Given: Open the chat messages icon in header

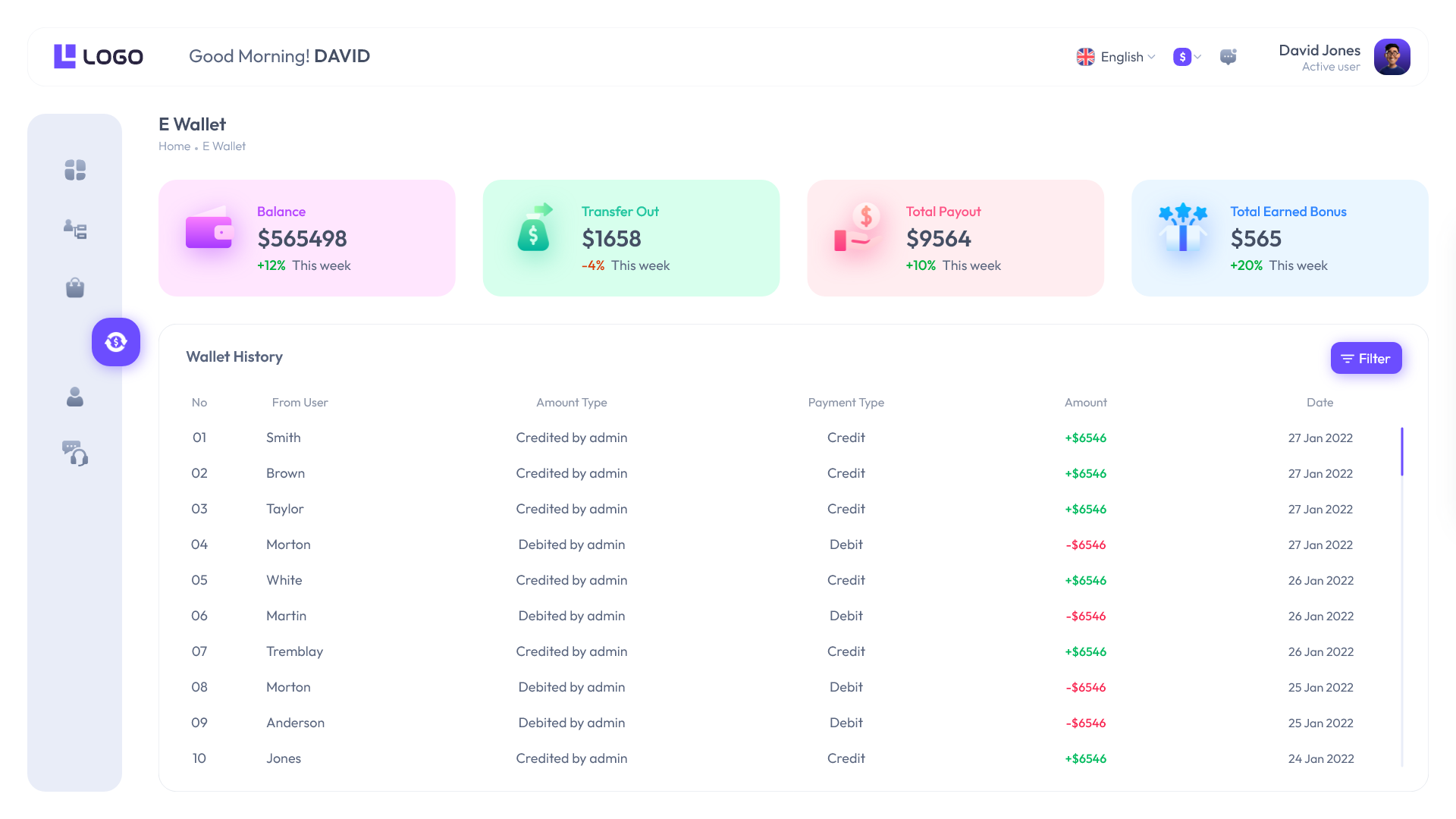Looking at the screenshot, I should tap(1228, 57).
